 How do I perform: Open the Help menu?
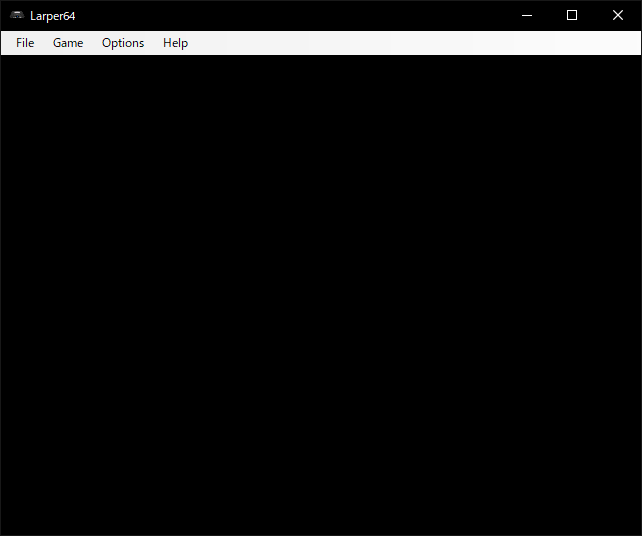coord(175,43)
